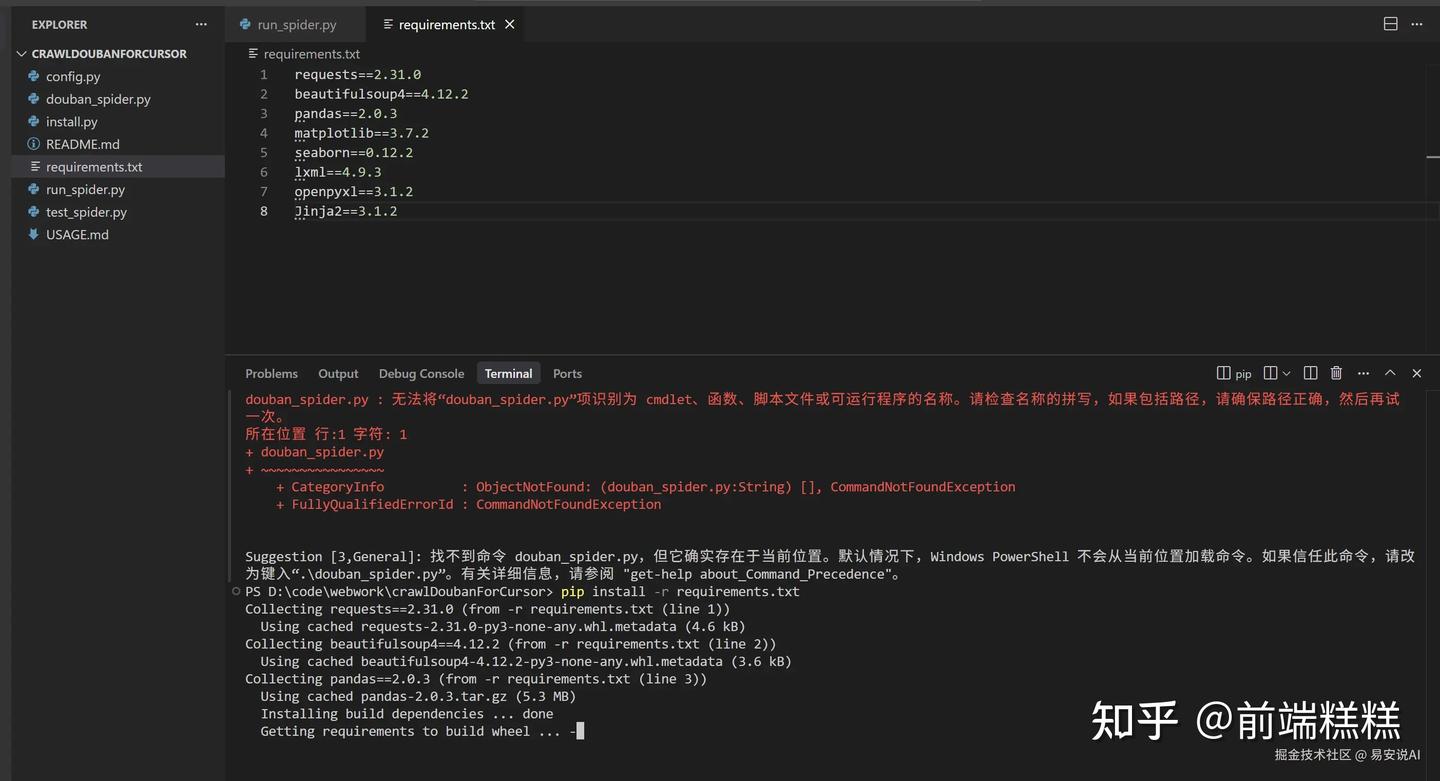Open editor more actions ellipsis menu

pyautogui.click(x=1417, y=24)
